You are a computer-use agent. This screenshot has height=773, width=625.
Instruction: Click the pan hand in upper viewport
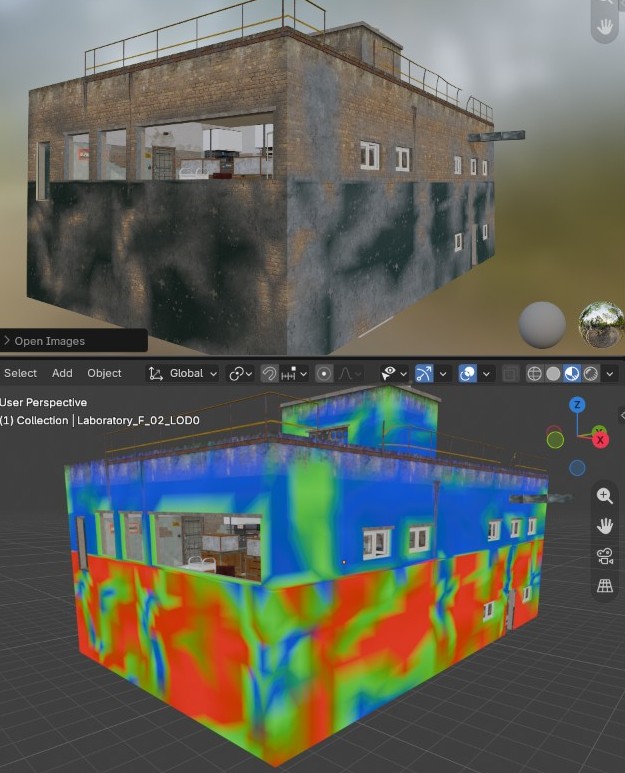(x=605, y=27)
